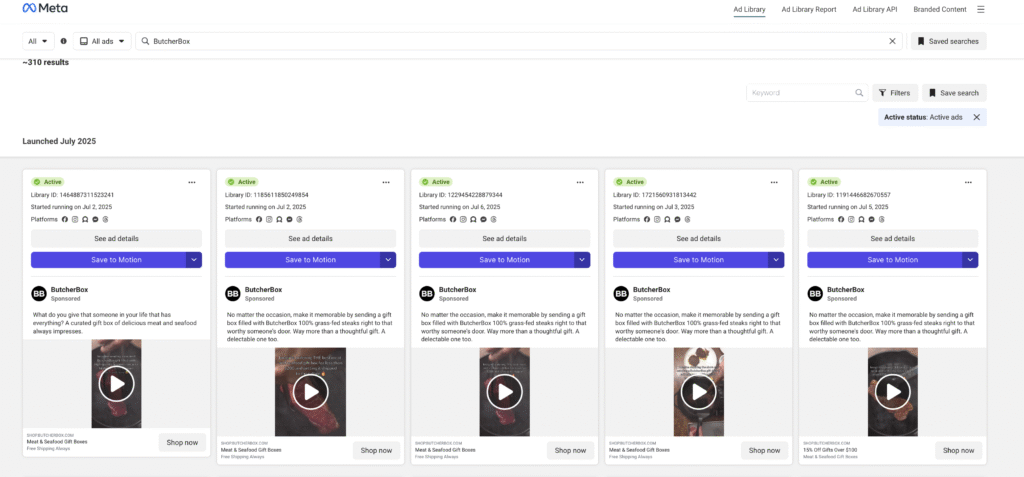Click ButcherBox avatar in the Jul 2 first ad
This screenshot has height=477, width=1024.
coord(39,293)
